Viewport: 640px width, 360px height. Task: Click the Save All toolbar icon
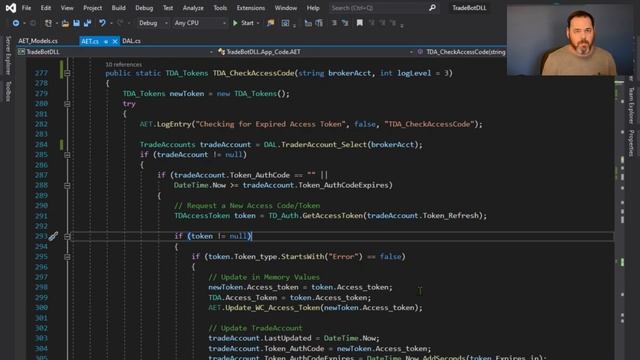pyautogui.click(x=87, y=23)
